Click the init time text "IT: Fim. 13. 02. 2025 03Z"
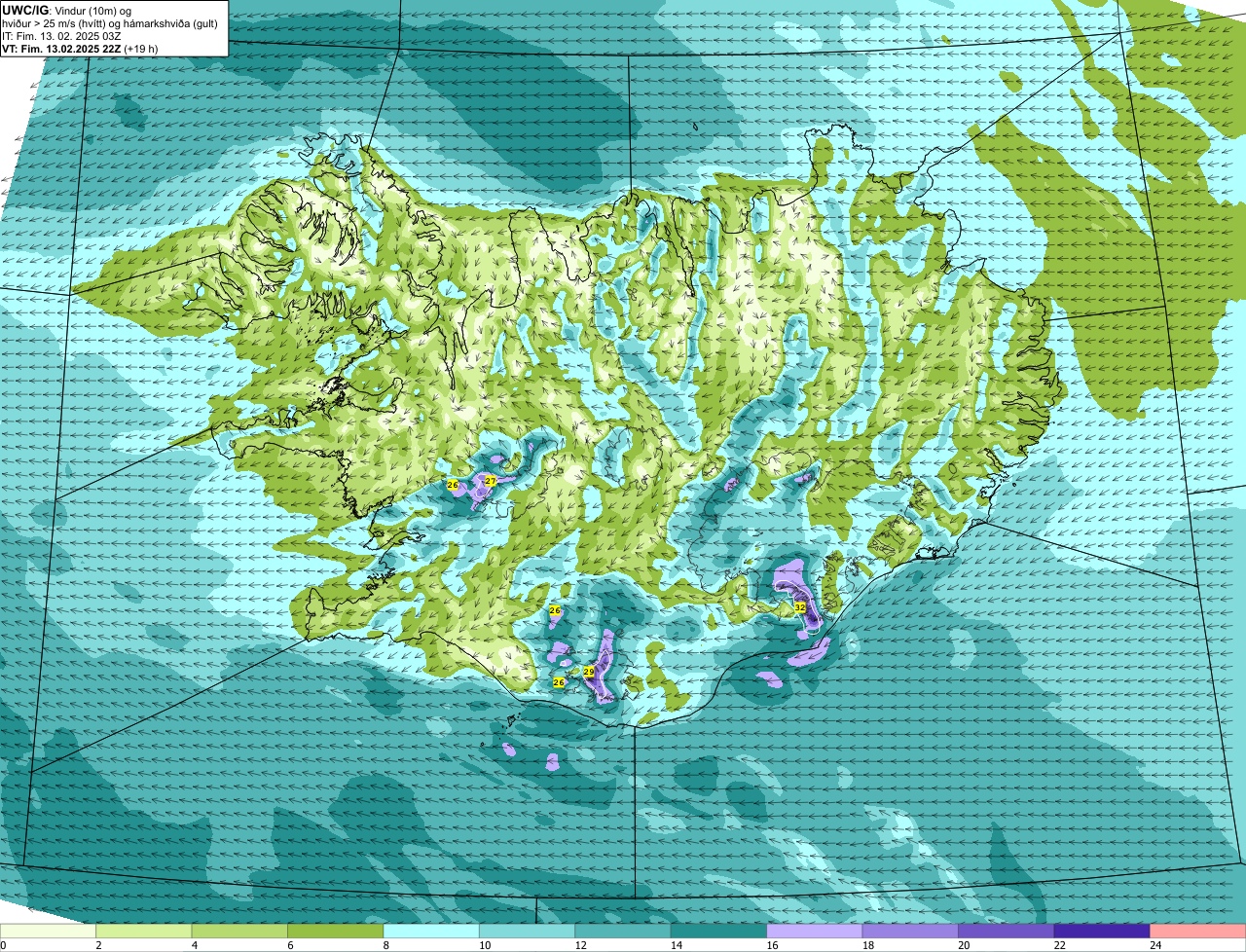This screenshot has width=1246, height=952. [61, 35]
